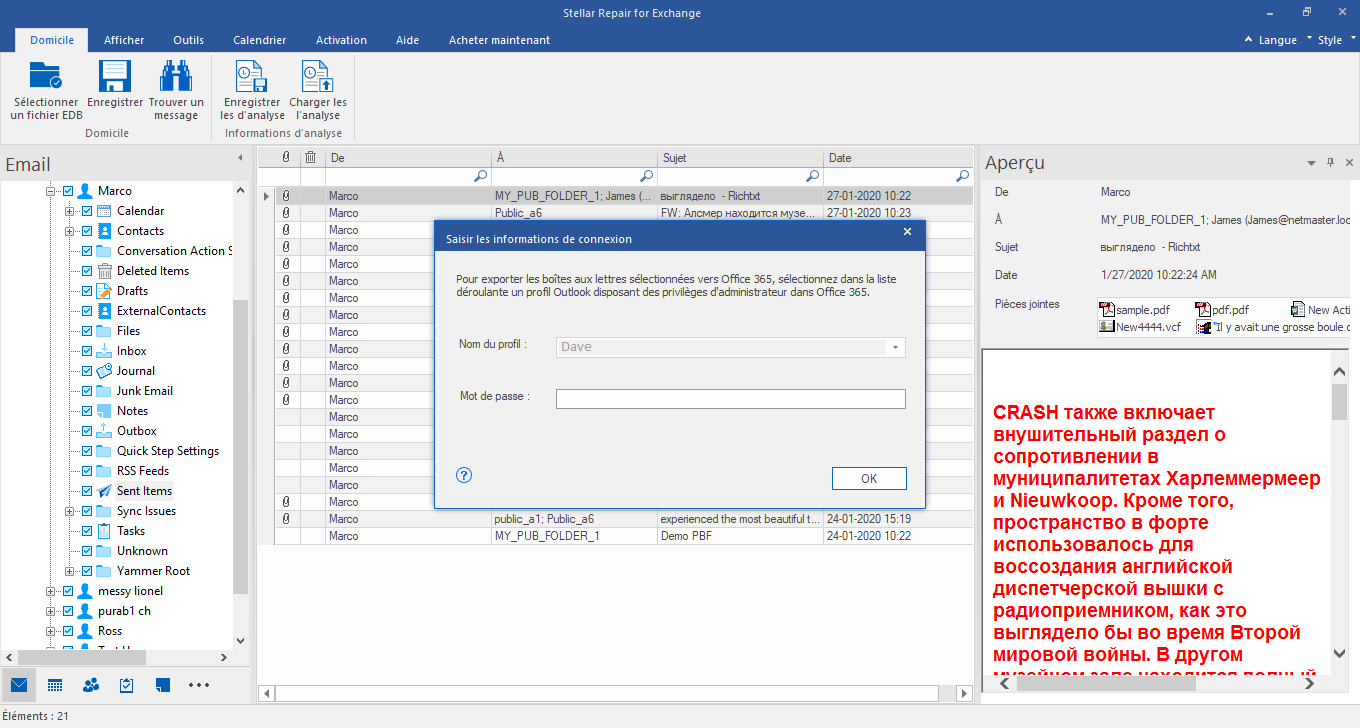Open the Acheter maintenant tab
Screen dimensions: 1360x728
pyautogui.click(x=499, y=40)
